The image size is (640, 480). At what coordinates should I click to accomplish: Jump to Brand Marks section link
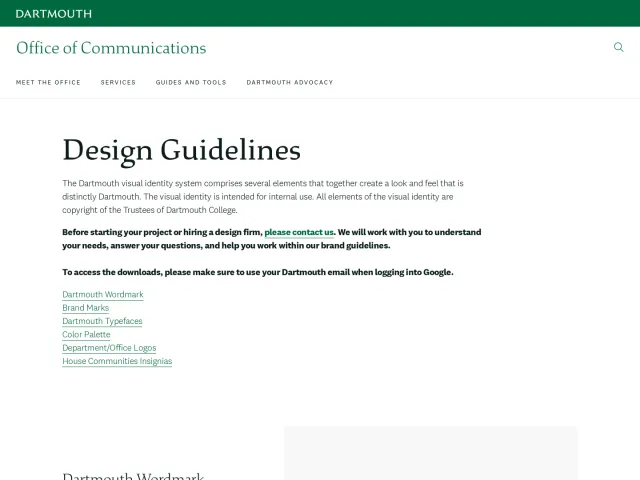86,308
